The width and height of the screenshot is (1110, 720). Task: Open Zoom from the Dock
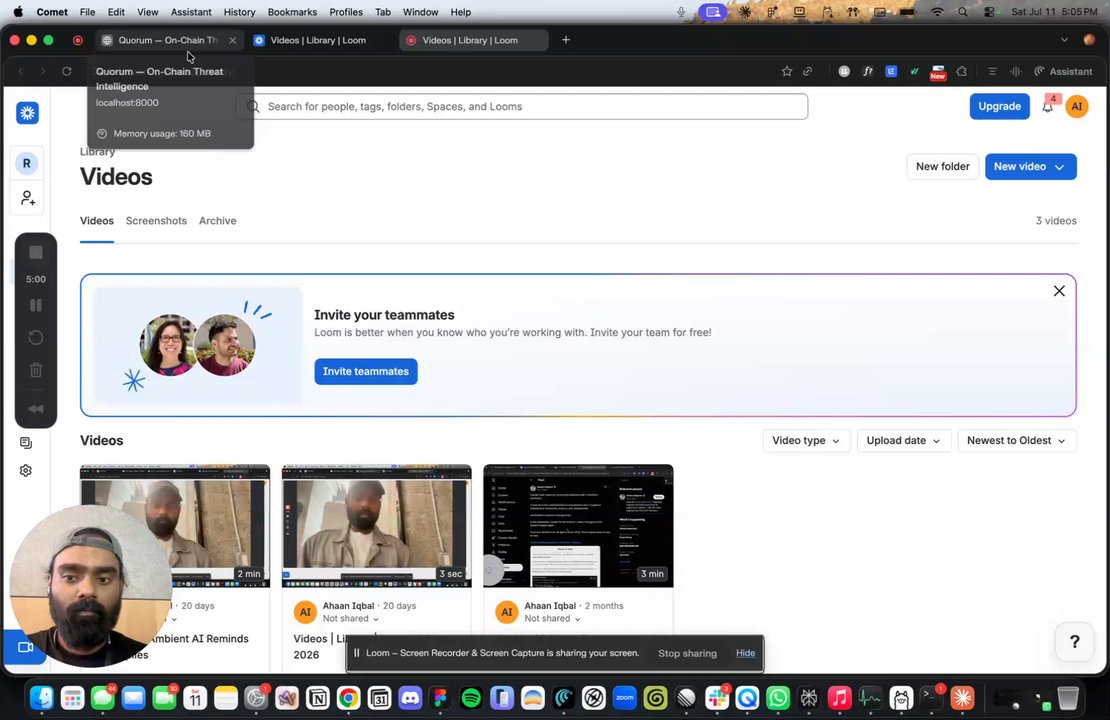624,699
